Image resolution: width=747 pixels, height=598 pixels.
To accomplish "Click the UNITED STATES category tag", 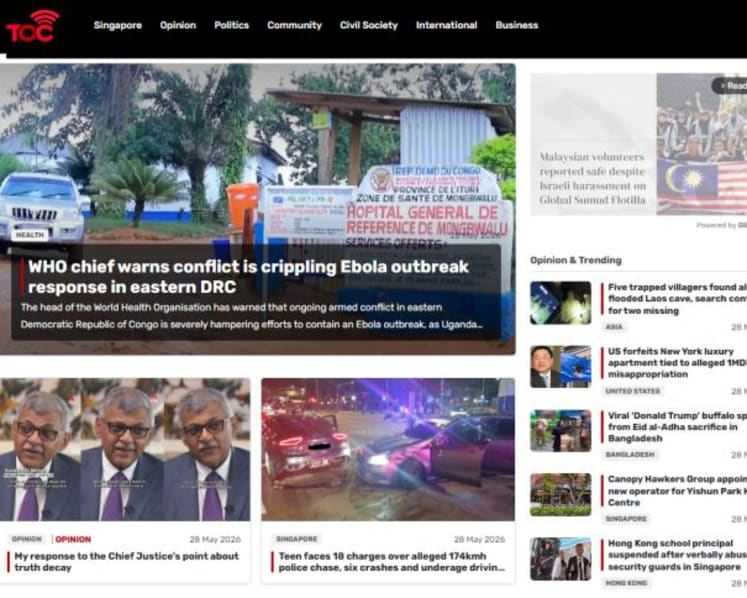I will coord(633,391).
